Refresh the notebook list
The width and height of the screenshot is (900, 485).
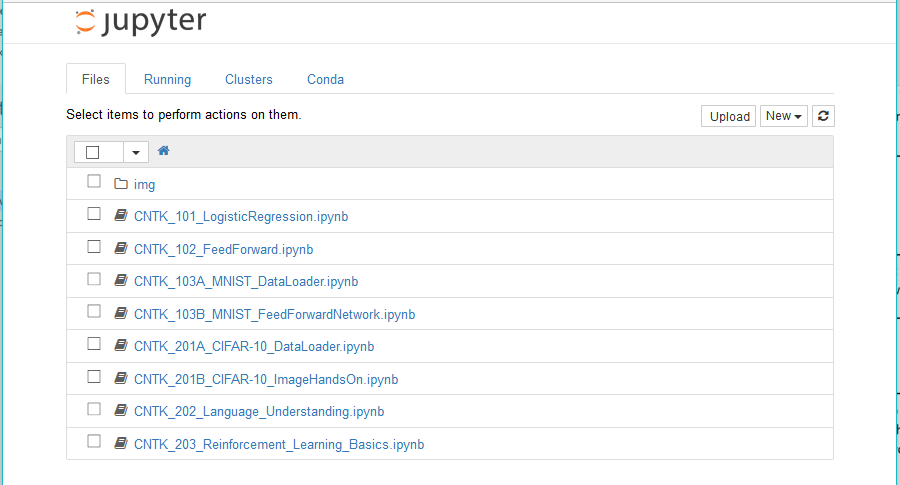coord(823,116)
